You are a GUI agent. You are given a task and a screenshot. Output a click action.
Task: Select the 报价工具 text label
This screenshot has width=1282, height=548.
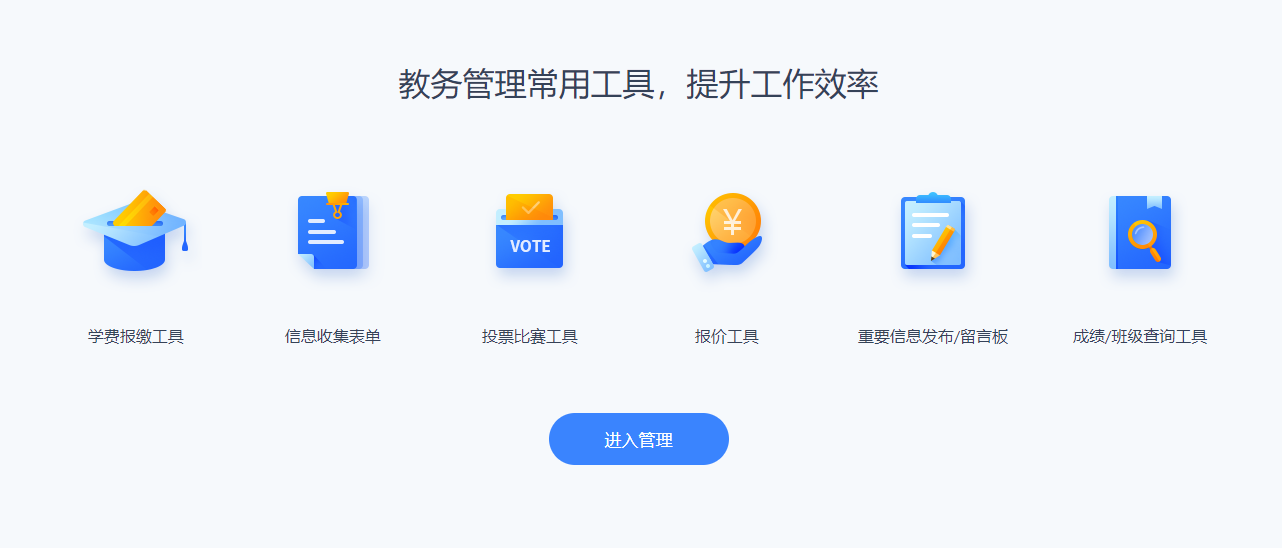(x=727, y=337)
